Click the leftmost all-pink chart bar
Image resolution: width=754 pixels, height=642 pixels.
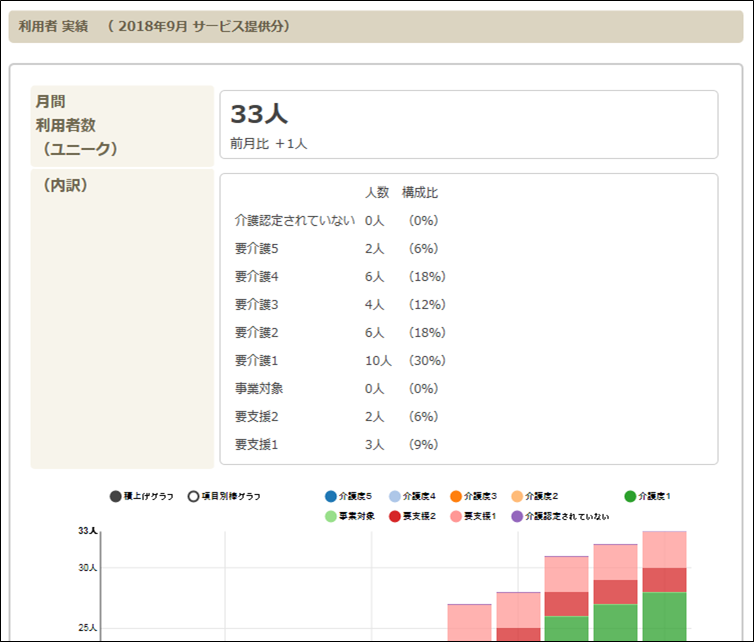pos(469,622)
